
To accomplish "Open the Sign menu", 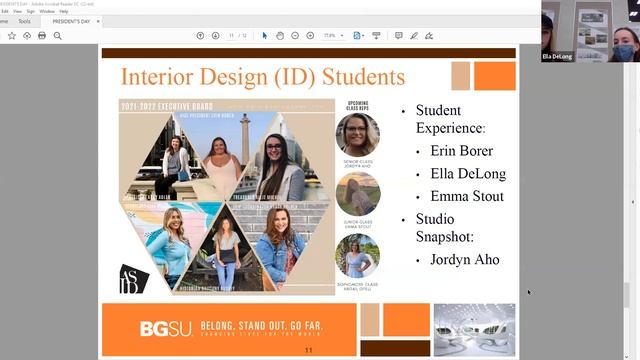I will tap(31, 11).
